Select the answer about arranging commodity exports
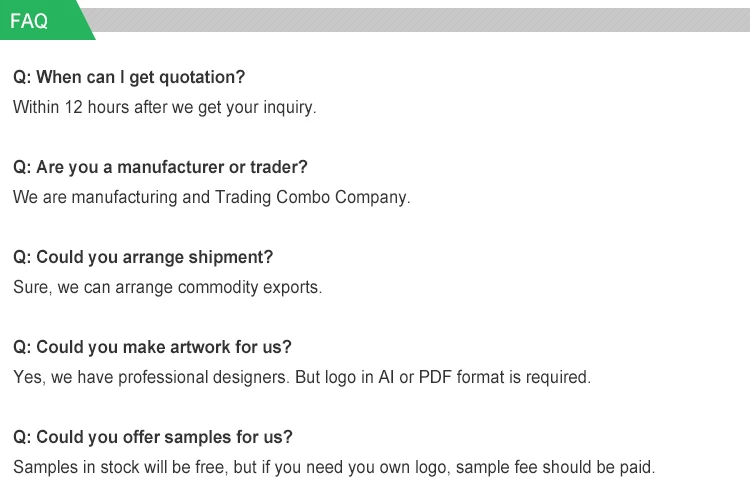750x500 pixels. click(167, 287)
